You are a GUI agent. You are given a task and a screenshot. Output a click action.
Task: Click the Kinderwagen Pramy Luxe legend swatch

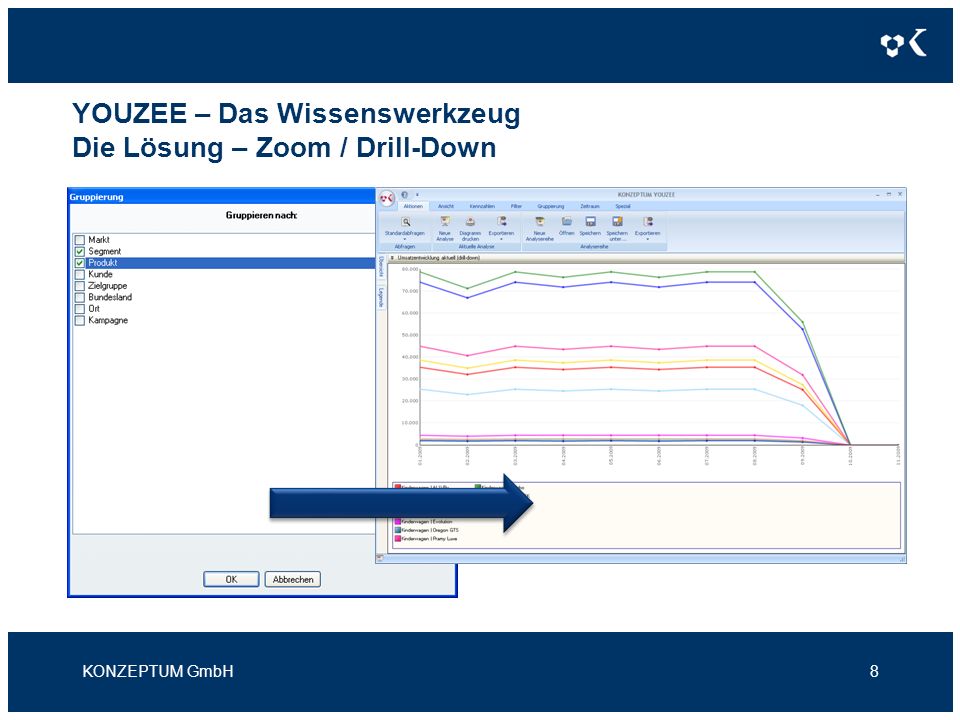pos(398,539)
